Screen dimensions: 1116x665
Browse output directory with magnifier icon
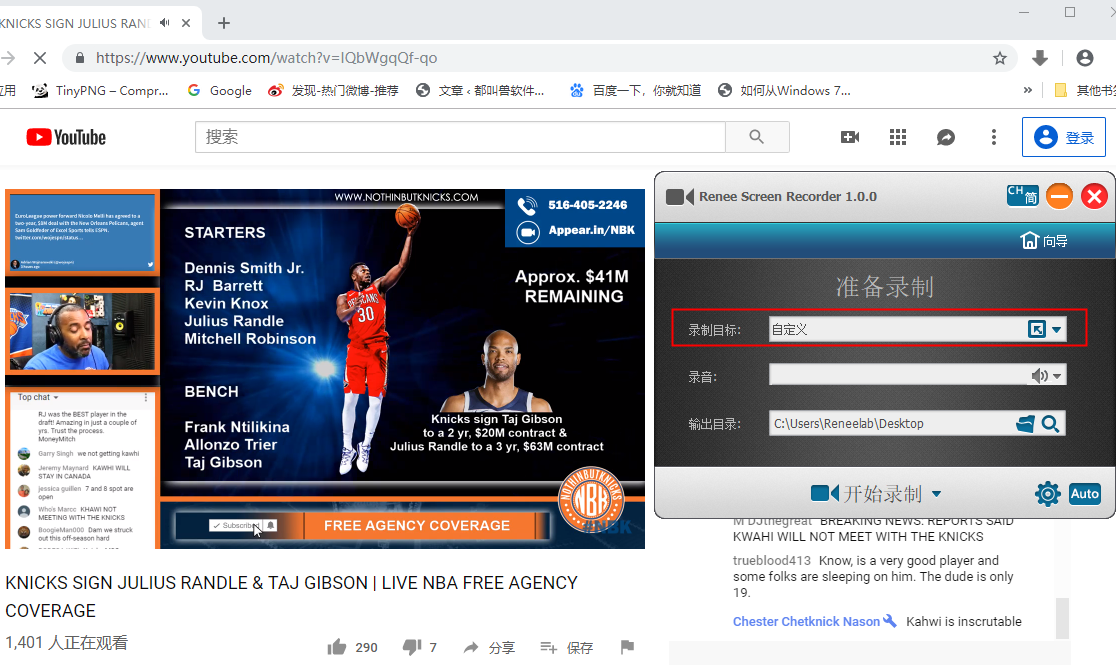pos(1051,424)
